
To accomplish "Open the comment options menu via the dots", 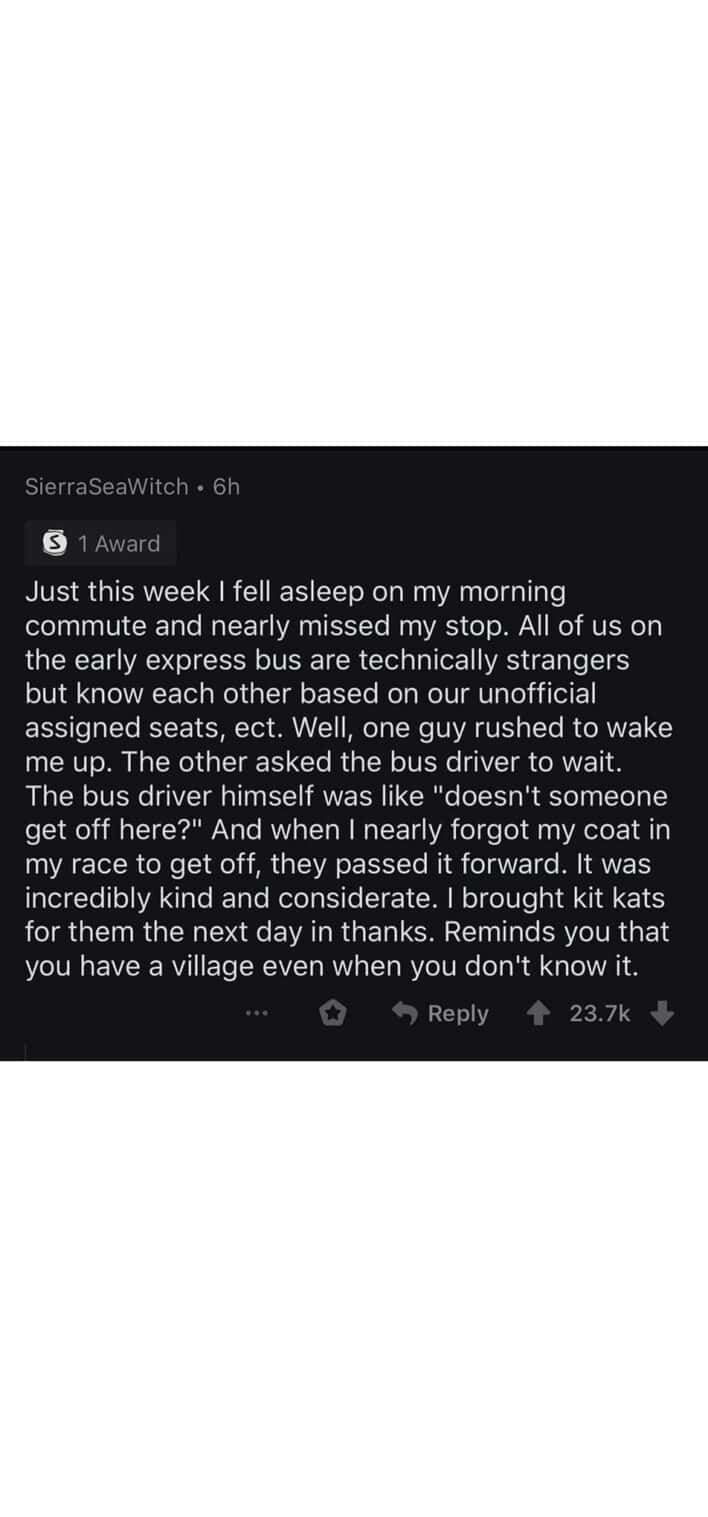I will coord(257,1013).
